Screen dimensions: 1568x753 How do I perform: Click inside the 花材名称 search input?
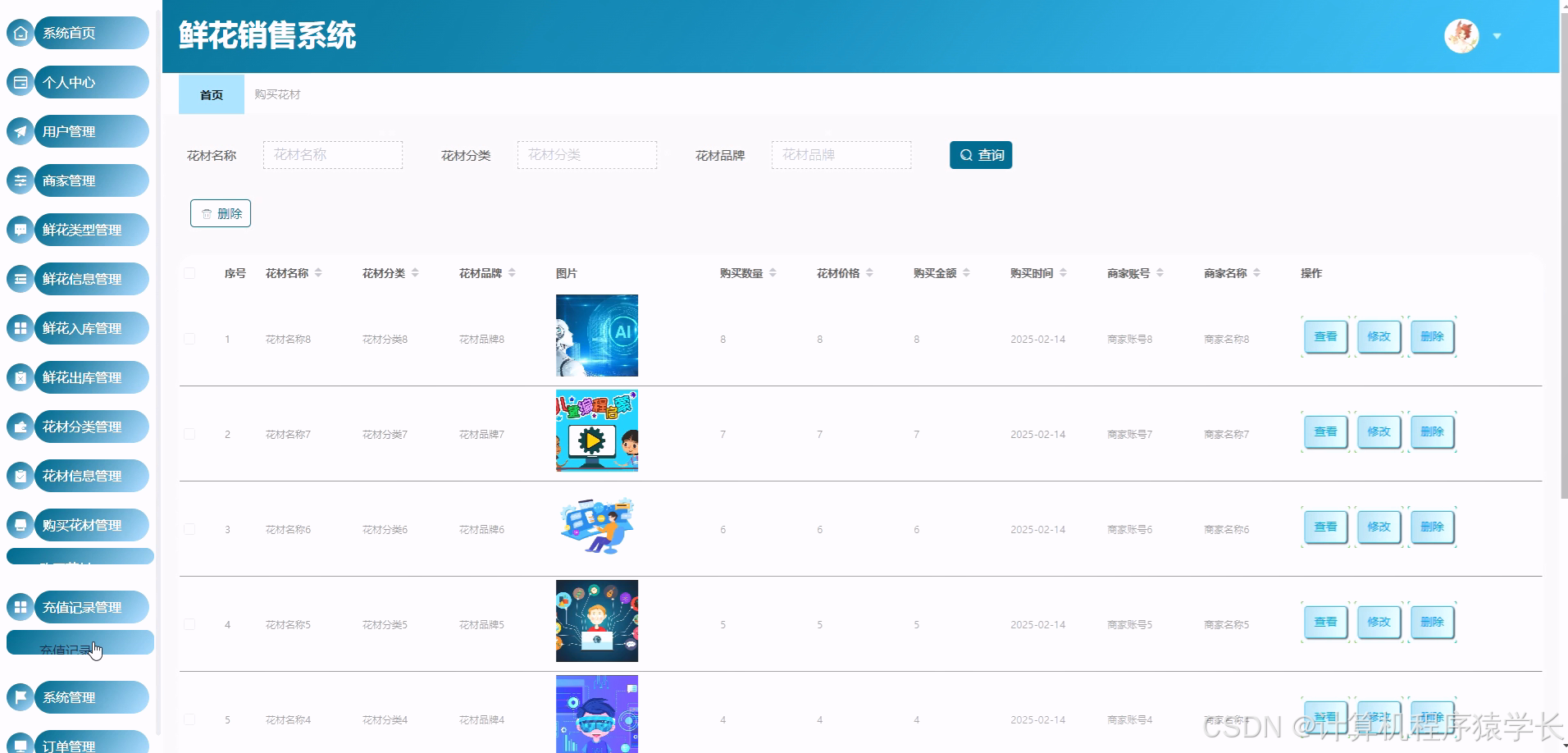(331, 154)
